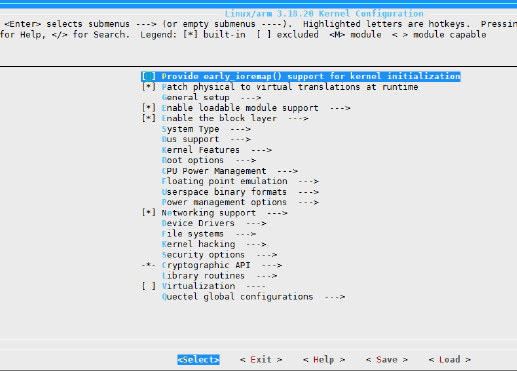Viewport: 517px width, 371px height.
Task: Toggle Networking support checkbox
Action: [x=148, y=213]
